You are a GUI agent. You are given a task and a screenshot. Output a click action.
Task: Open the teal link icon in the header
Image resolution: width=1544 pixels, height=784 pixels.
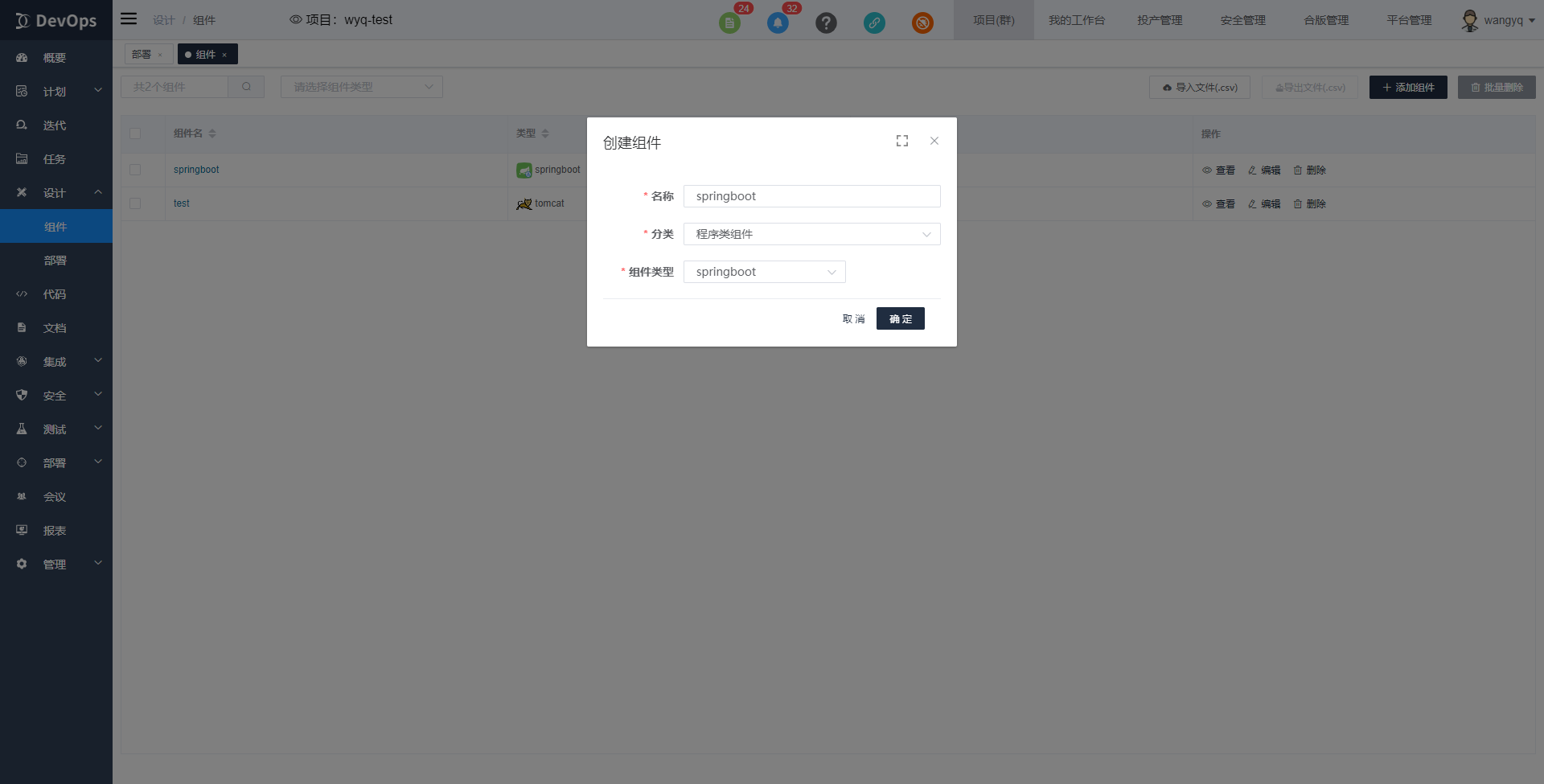pos(874,23)
